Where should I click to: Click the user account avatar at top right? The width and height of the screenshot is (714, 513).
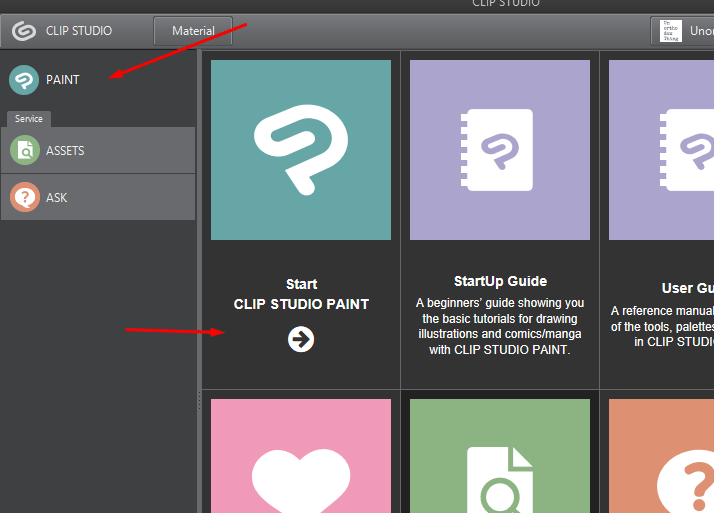pyautogui.click(x=665, y=31)
